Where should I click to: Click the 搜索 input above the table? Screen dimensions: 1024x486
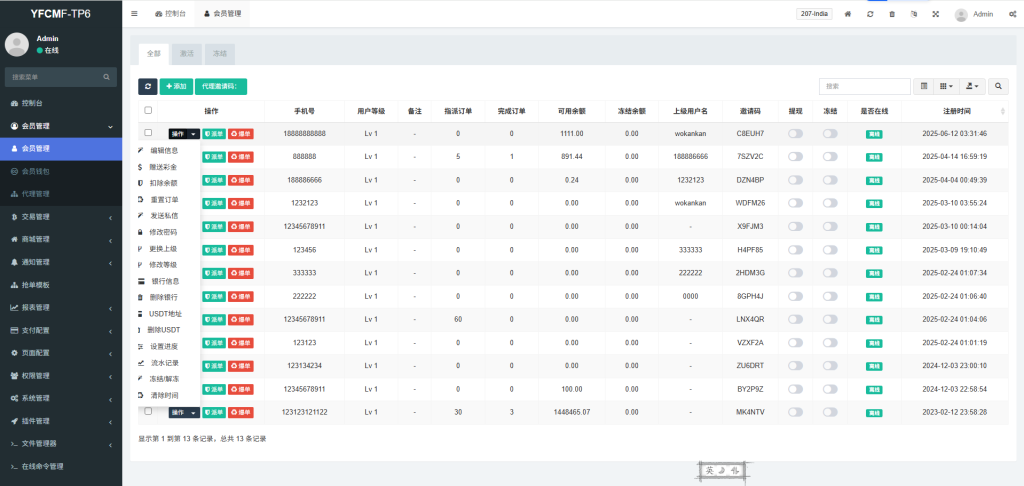coord(864,87)
